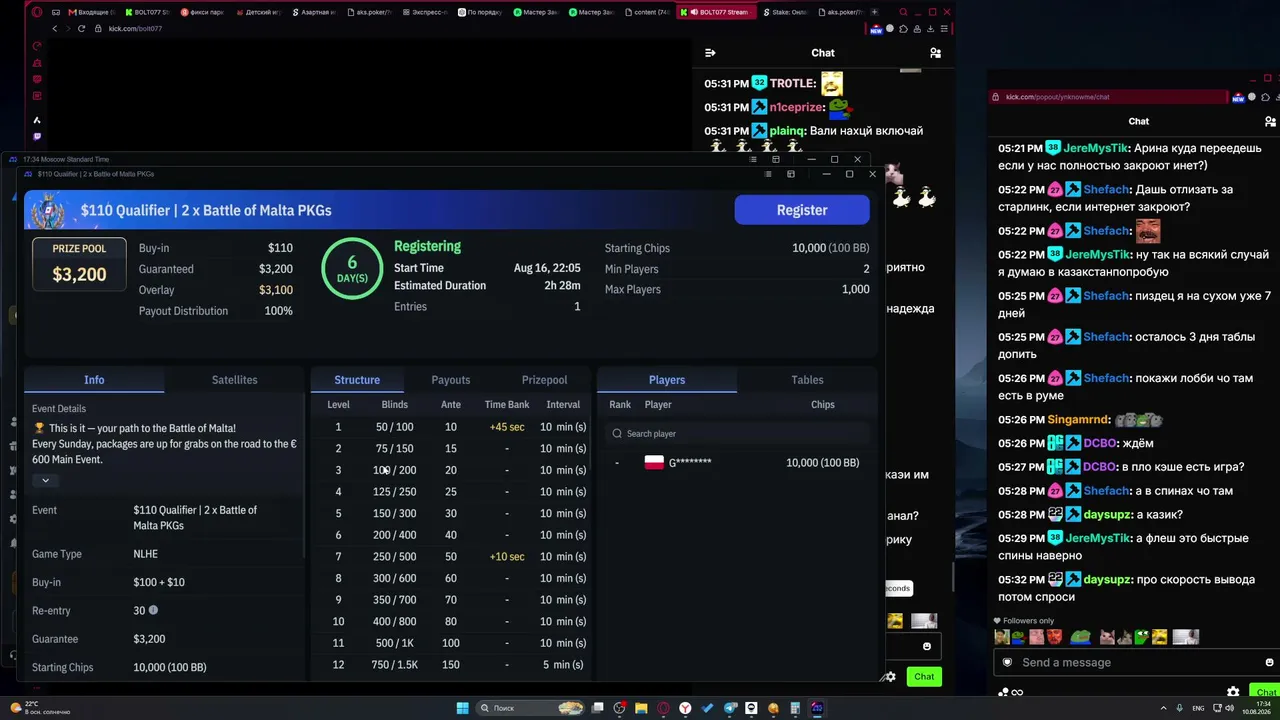Click the list view icon in the Moscow Standard Time window

coord(751,159)
